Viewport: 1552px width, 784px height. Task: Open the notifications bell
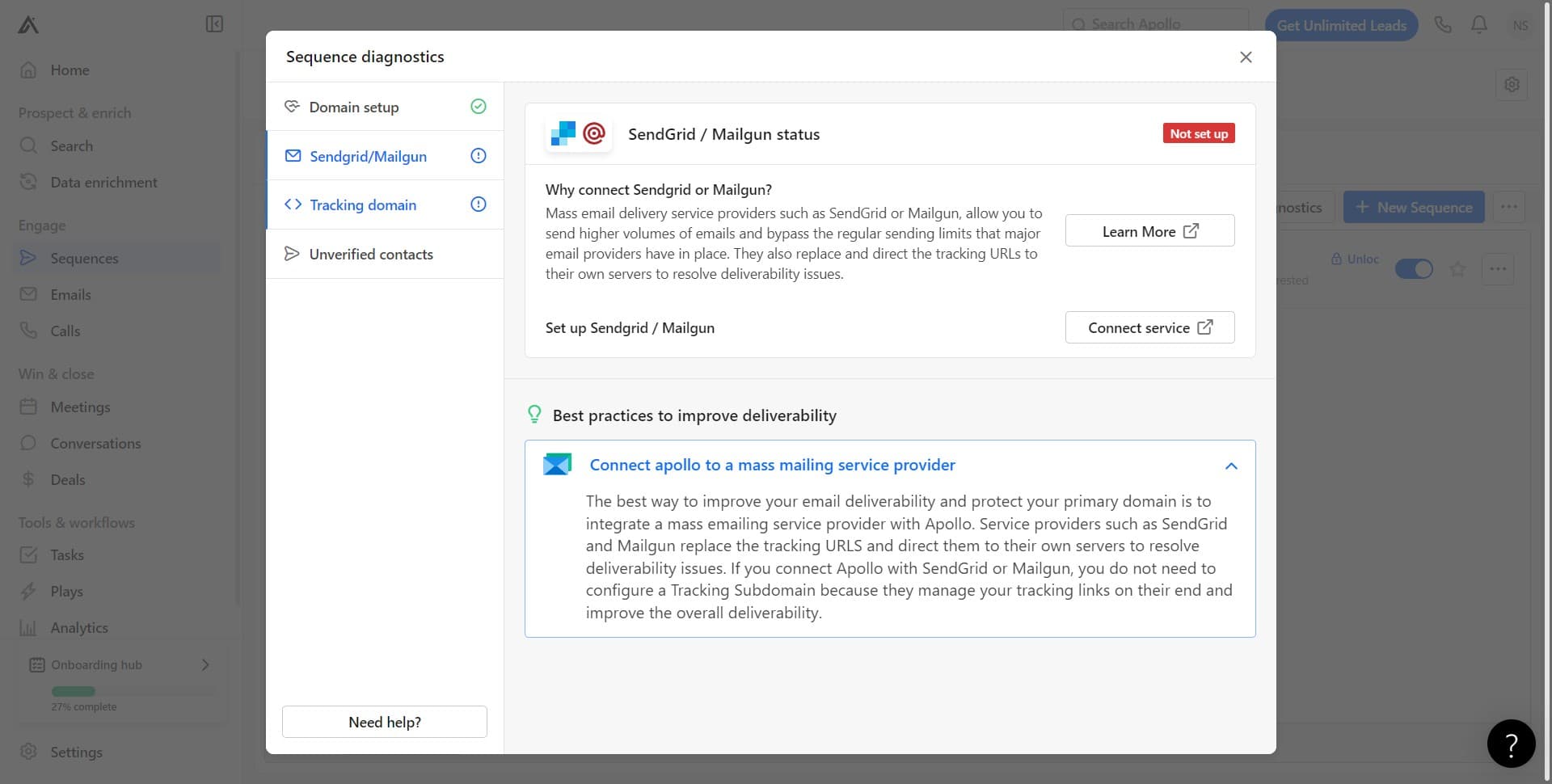click(x=1479, y=25)
